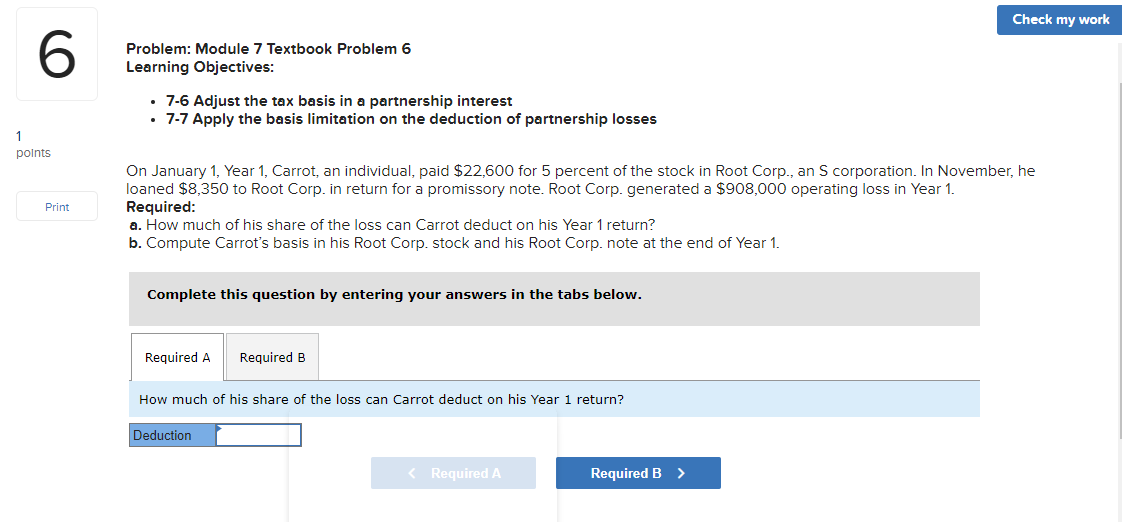Click requirement line a about Carrot's loss deduction

coord(392,224)
